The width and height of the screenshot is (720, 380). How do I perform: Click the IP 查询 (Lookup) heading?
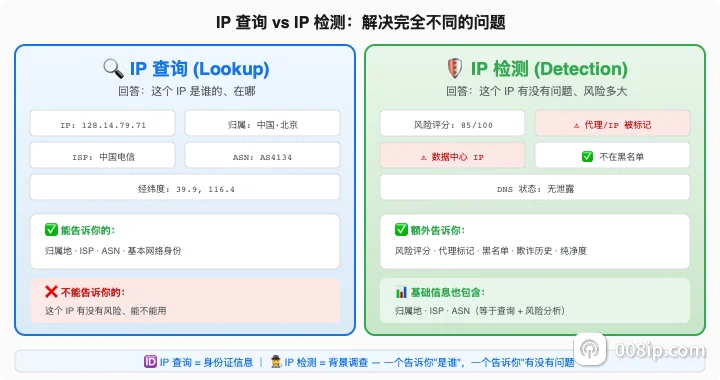[199, 69]
